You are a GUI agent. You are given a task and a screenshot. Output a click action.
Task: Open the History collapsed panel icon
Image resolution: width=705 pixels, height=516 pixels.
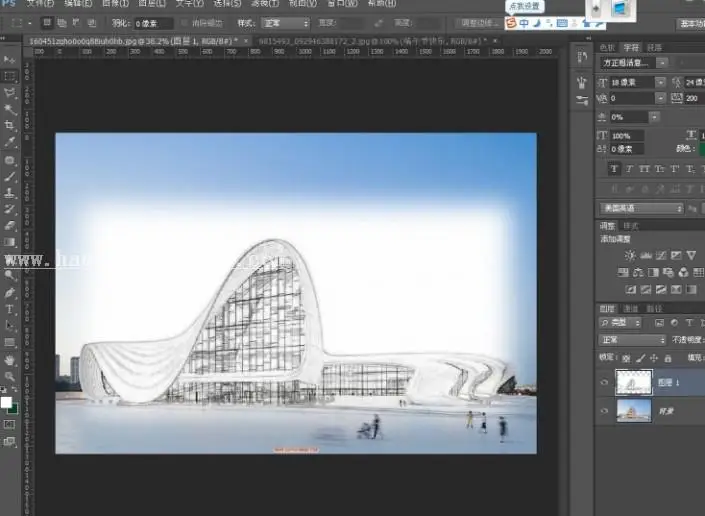[582, 57]
